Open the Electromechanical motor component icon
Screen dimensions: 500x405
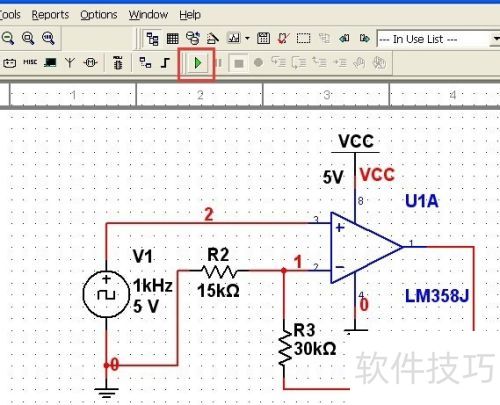[90, 62]
